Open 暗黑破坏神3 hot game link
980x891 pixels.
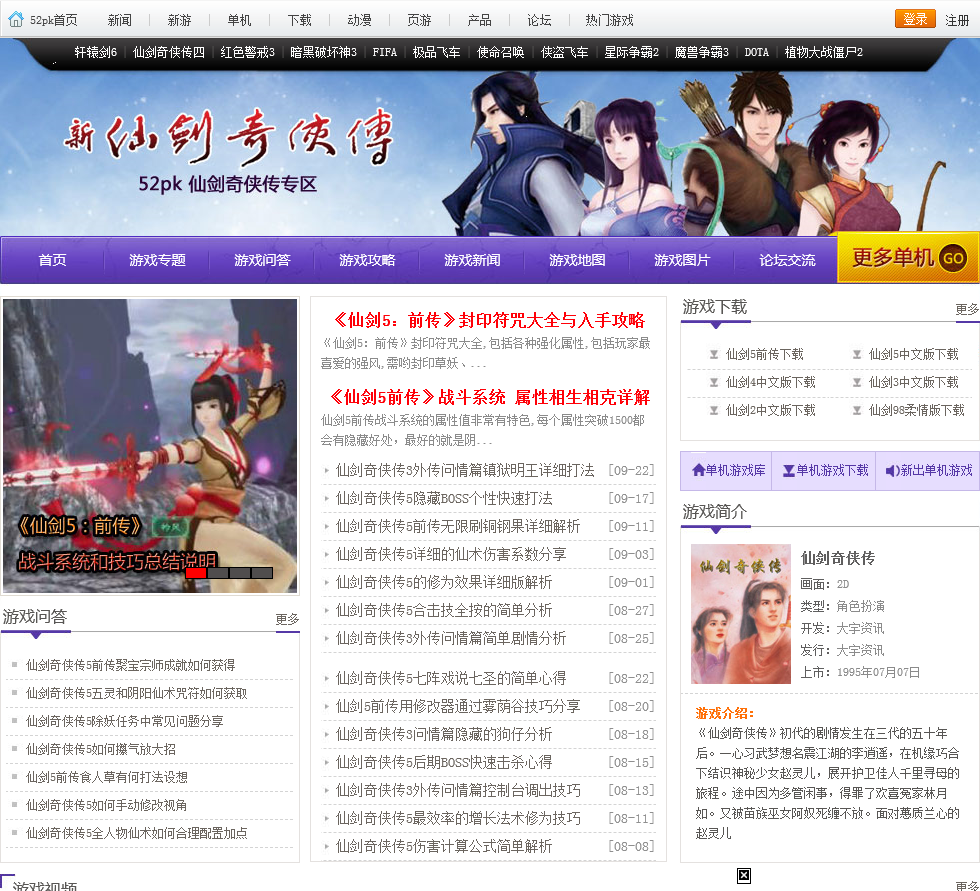coord(323,52)
